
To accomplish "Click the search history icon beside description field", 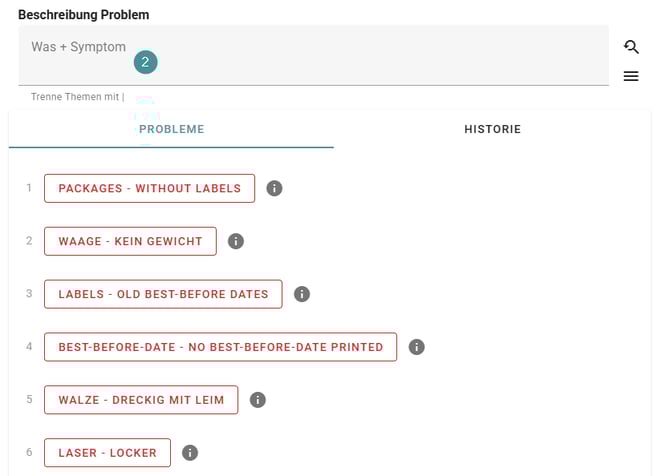I will point(631,47).
